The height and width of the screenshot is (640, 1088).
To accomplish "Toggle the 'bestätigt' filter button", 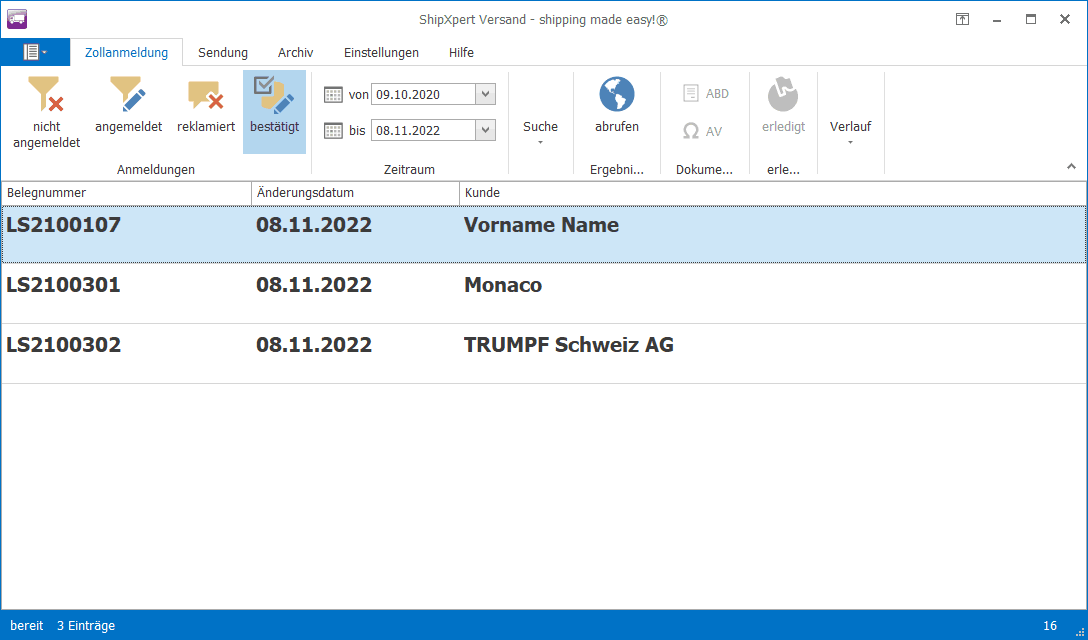I will tap(274, 95).
